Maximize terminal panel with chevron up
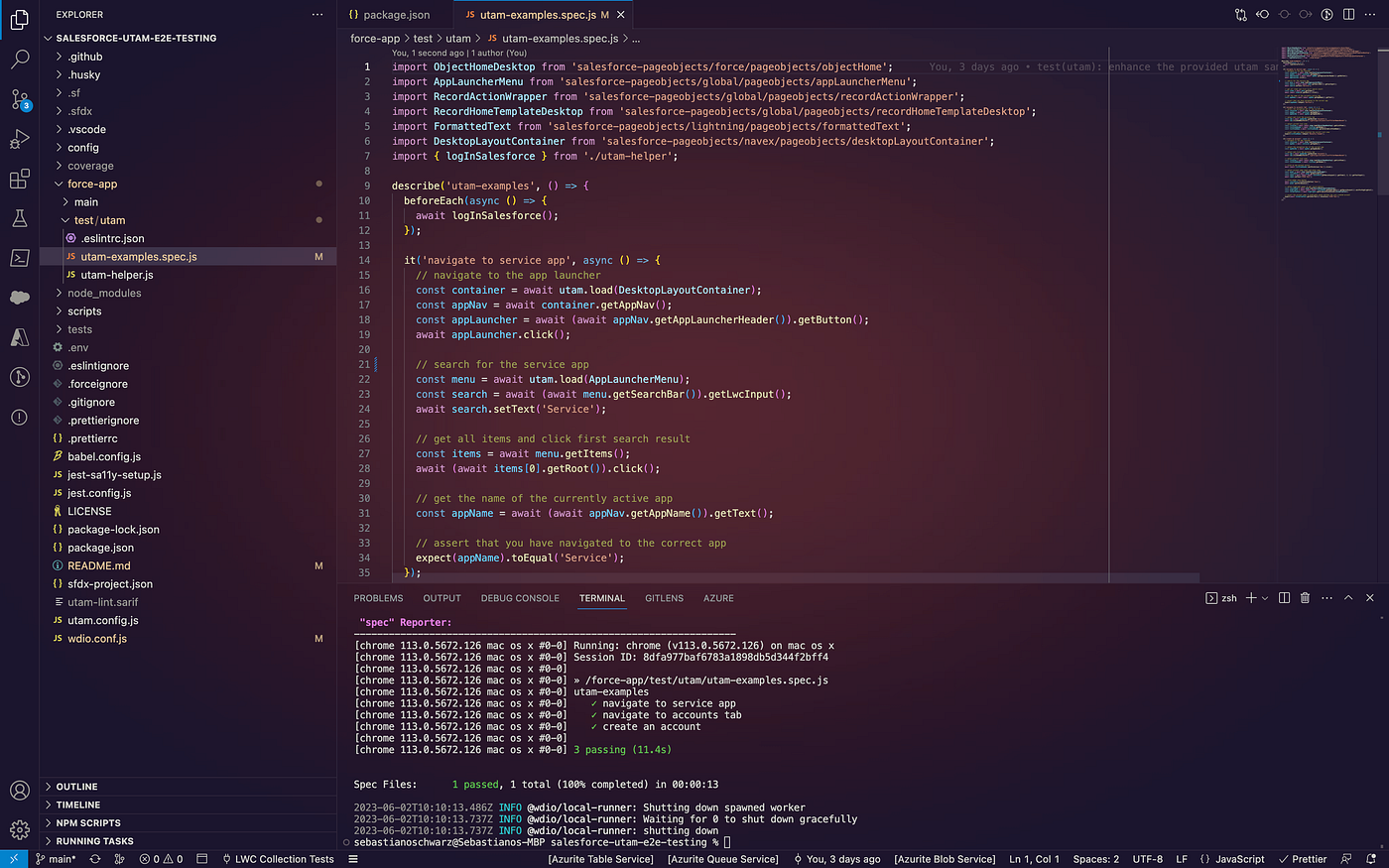This screenshot has width=1389, height=868. [x=1348, y=598]
